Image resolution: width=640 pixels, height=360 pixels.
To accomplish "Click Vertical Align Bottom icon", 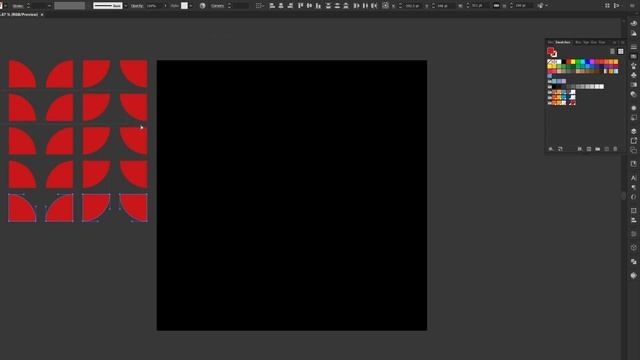I will tap(318, 6).
